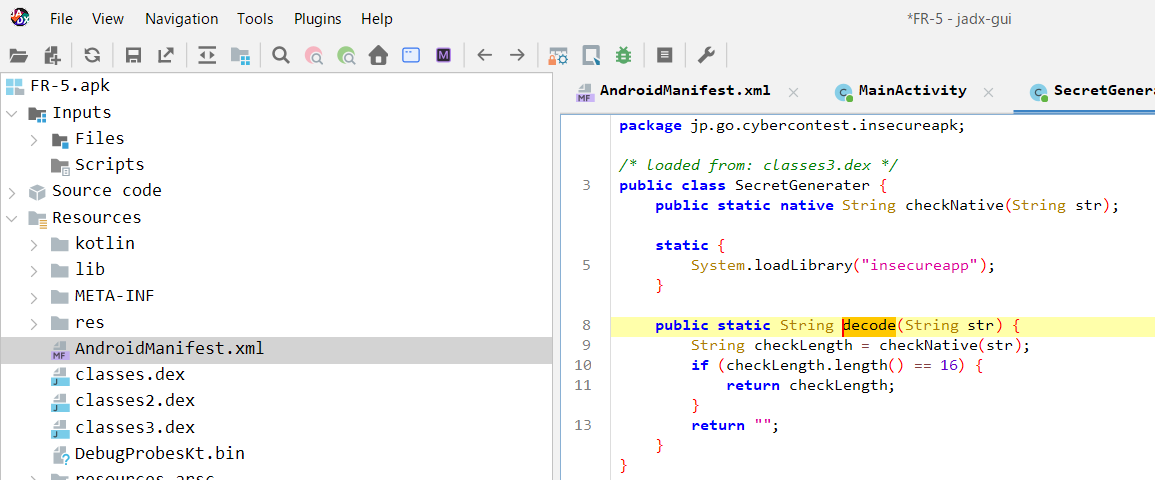Navigate forward with right arrow
This screenshot has width=1155, height=480.
517,54
